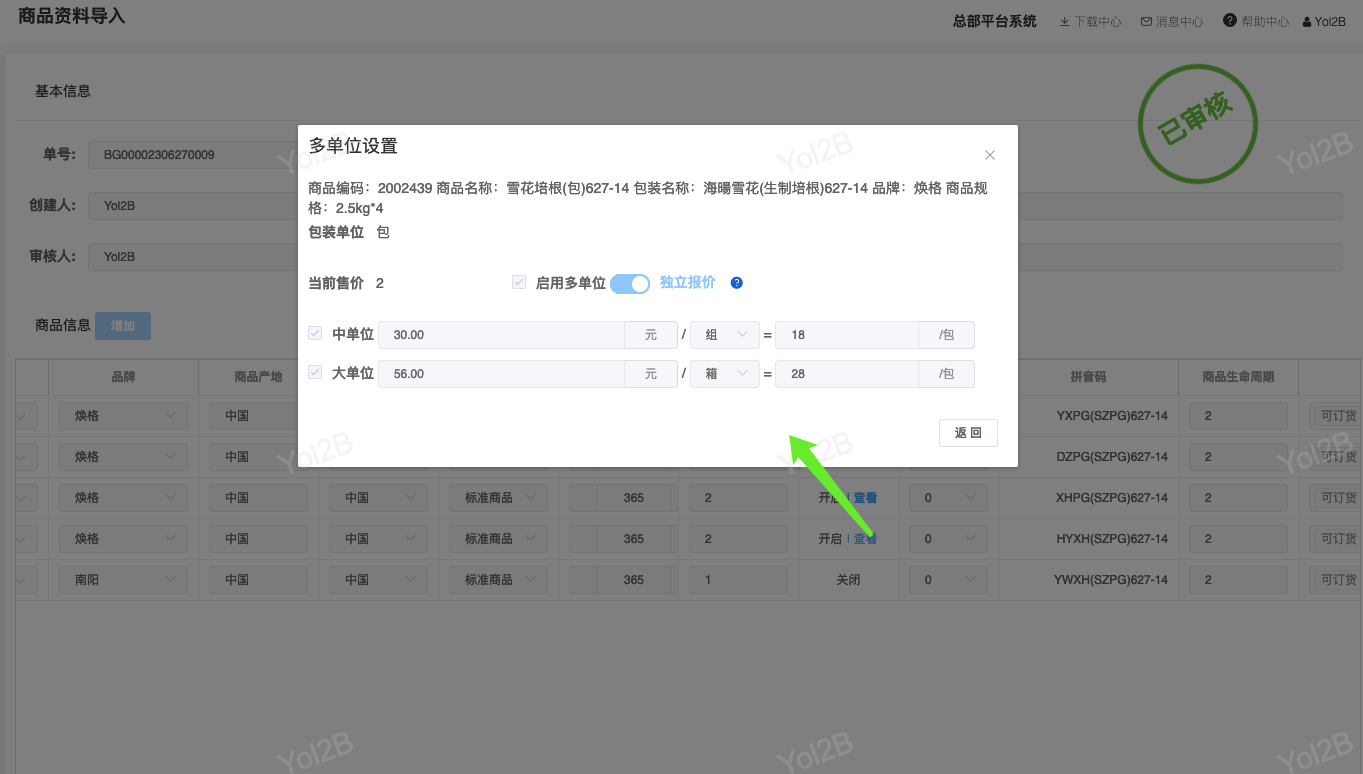Open the 0 dropdown in XHPG(SZPG)627-14 row
Image resolution: width=1363 pixels, height=774 pixels.
(x=948, y=498)
